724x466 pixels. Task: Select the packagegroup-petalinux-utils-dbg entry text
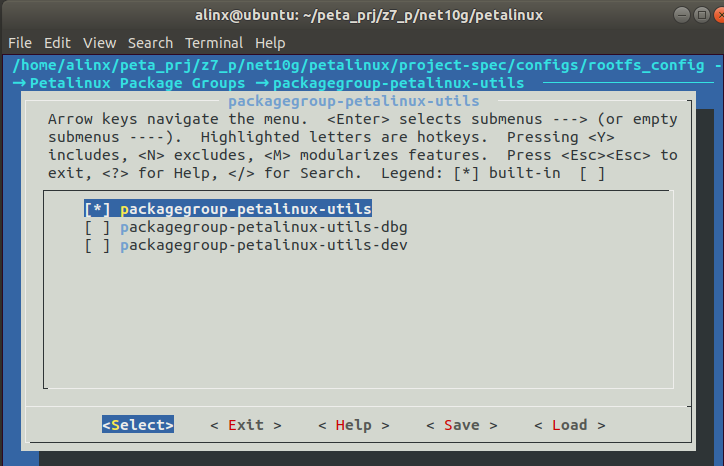coord(264,227)
